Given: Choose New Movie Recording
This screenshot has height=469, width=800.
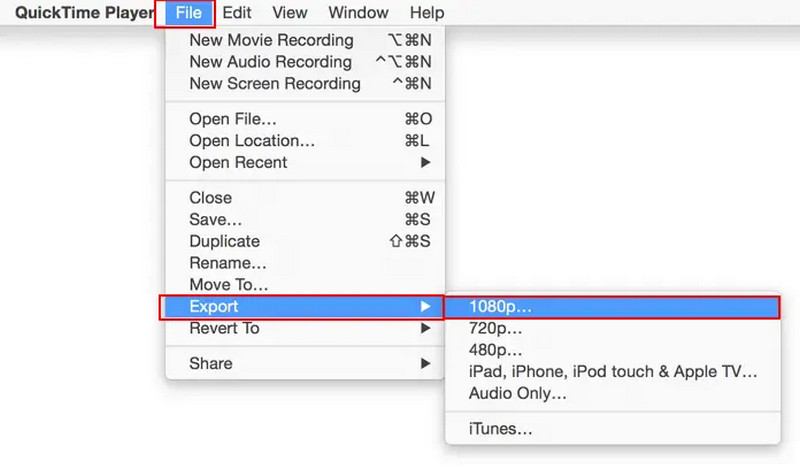Looking at the screenshot, I should pyautogui.click(x=271, y=40).
